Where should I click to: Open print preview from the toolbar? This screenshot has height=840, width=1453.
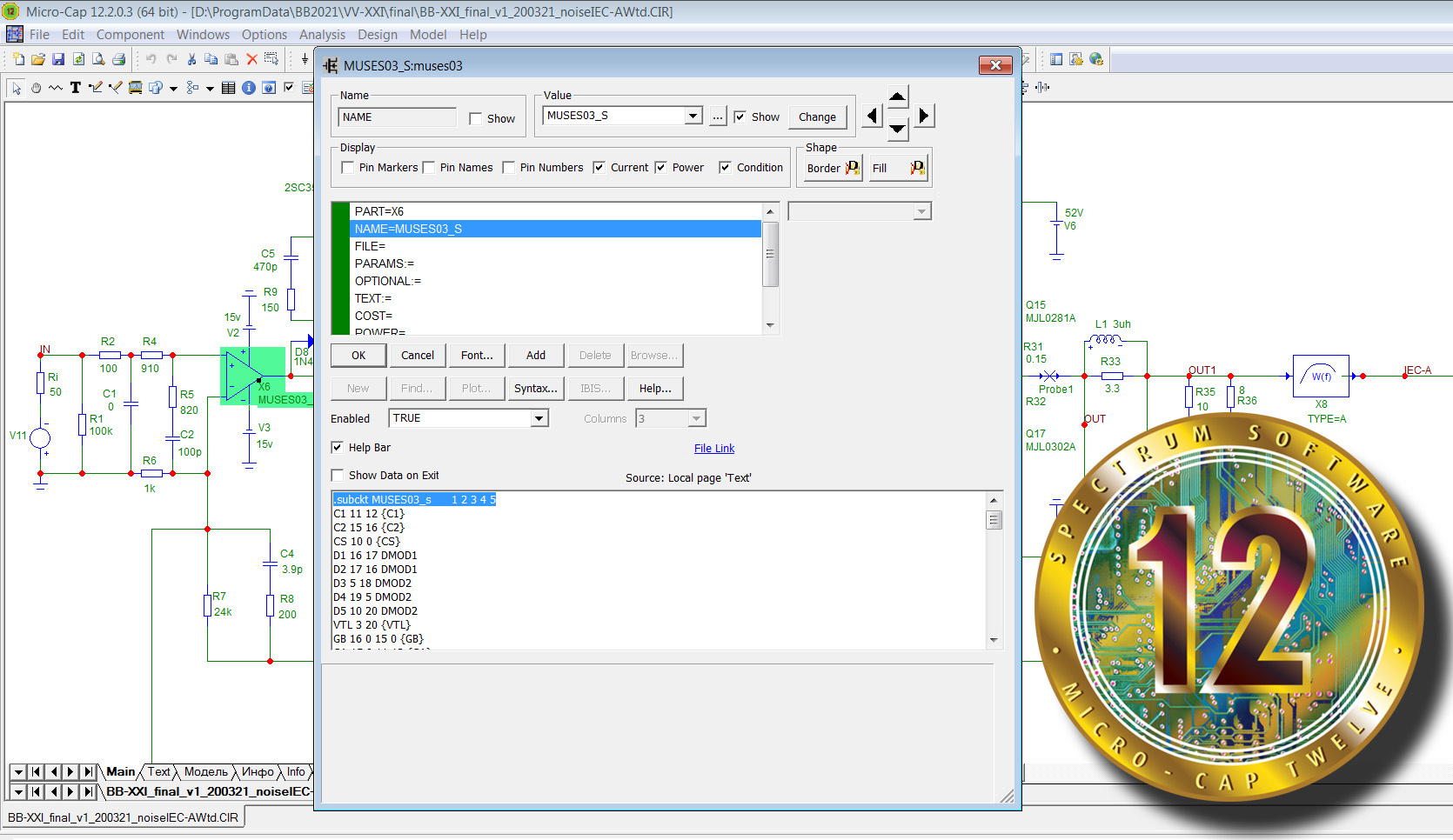[x=98, y=59]
